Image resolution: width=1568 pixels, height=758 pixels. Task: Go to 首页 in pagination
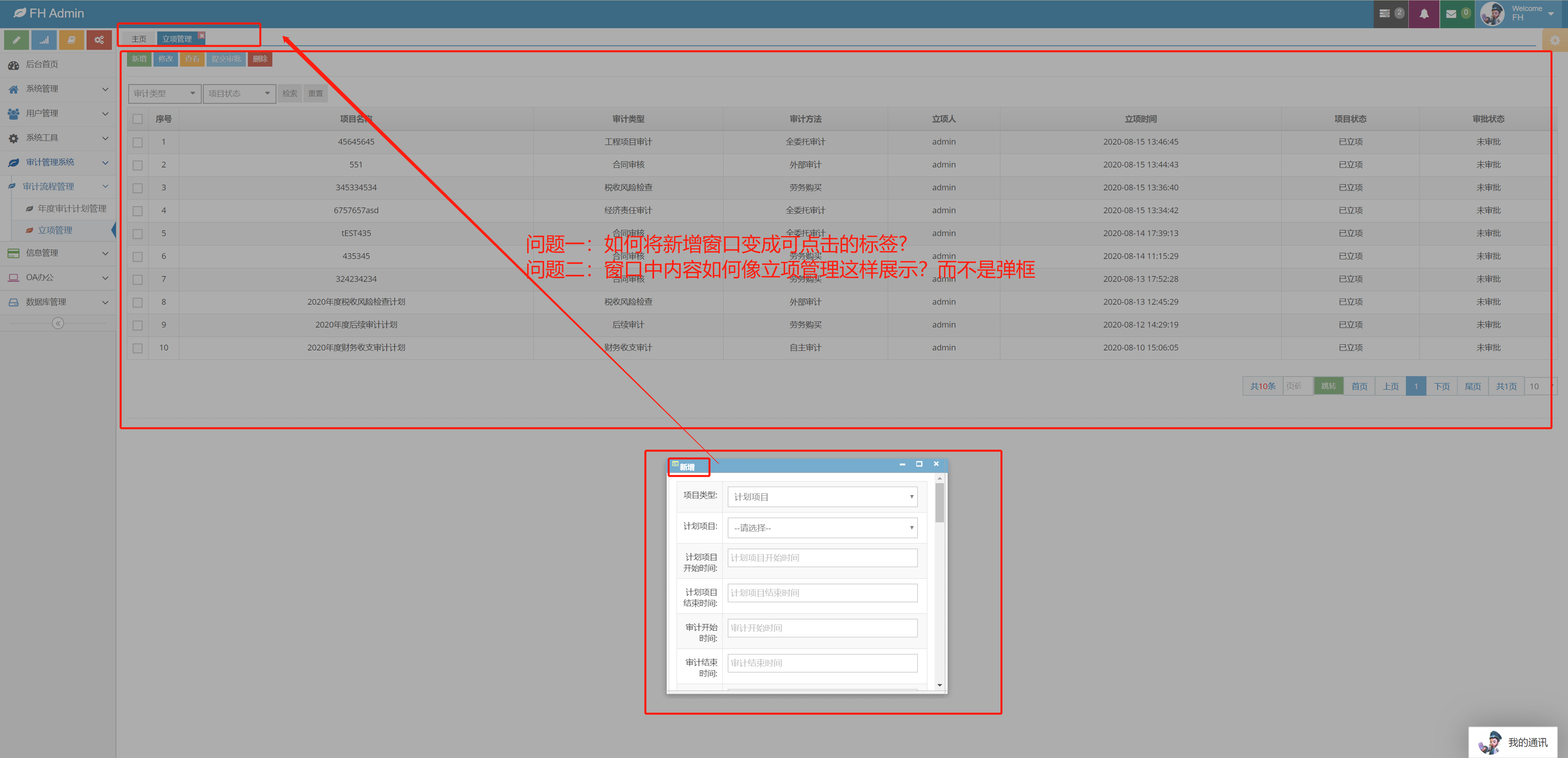(1359, 386)
